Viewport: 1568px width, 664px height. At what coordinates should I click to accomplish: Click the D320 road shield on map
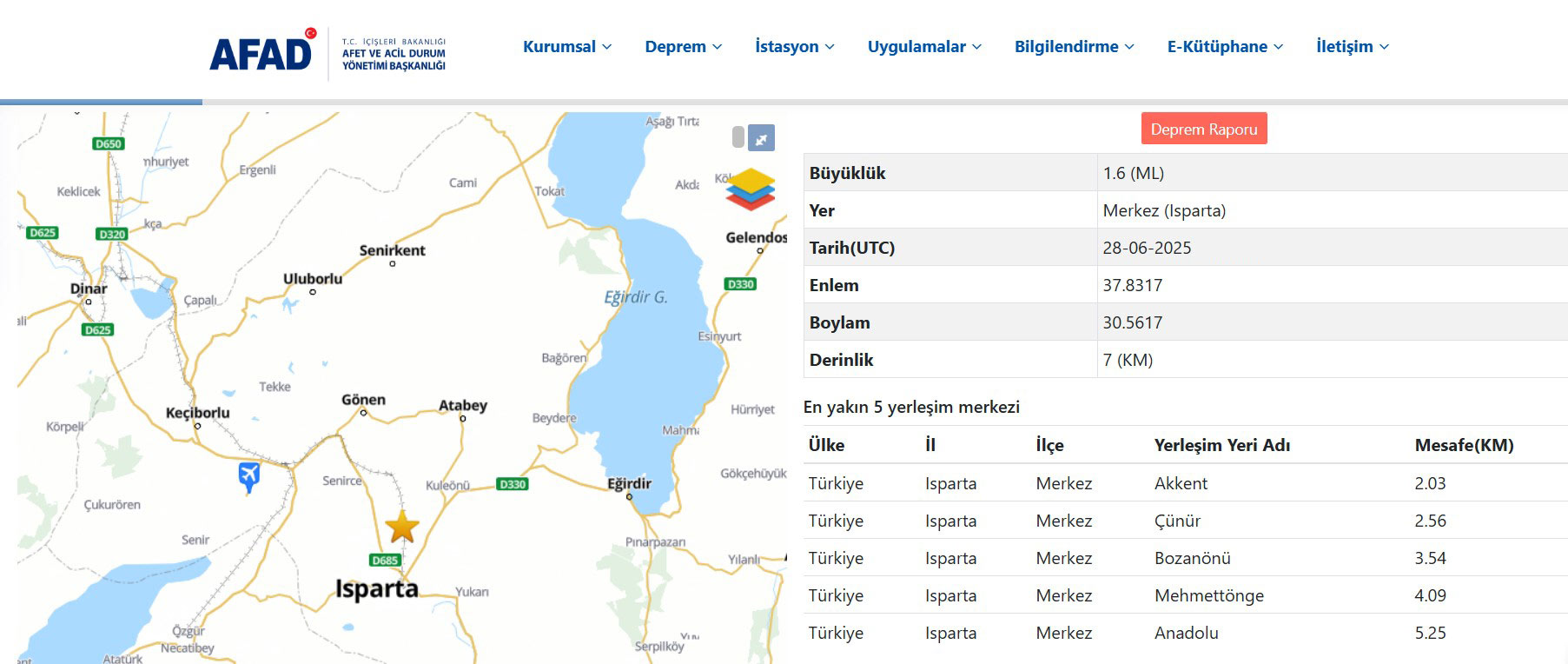(x=112, y=234)
